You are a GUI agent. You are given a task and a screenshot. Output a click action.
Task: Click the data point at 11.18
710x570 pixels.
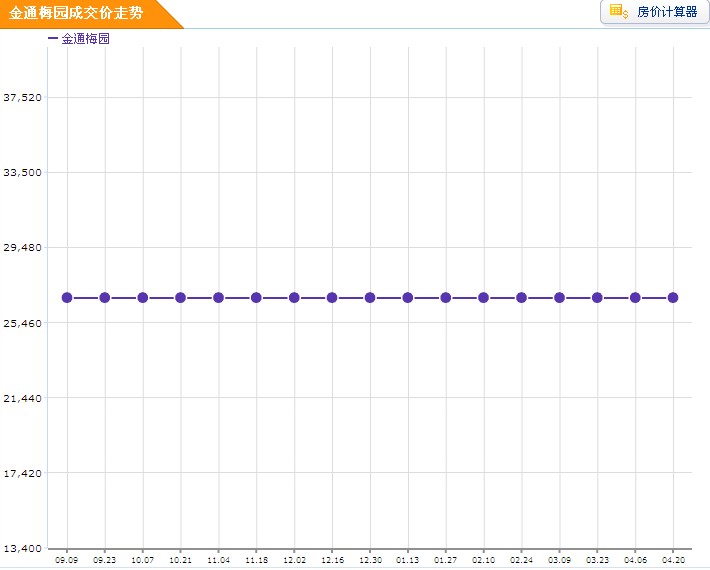coord(256,297)
